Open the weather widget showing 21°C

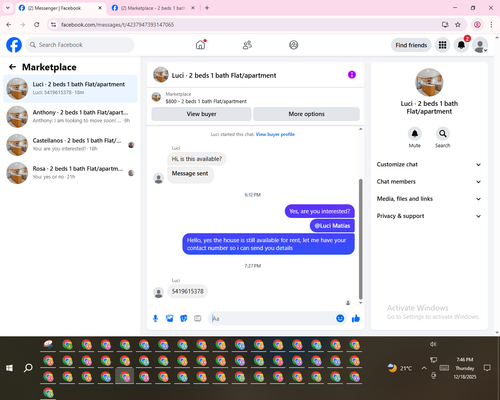point(399,368)
